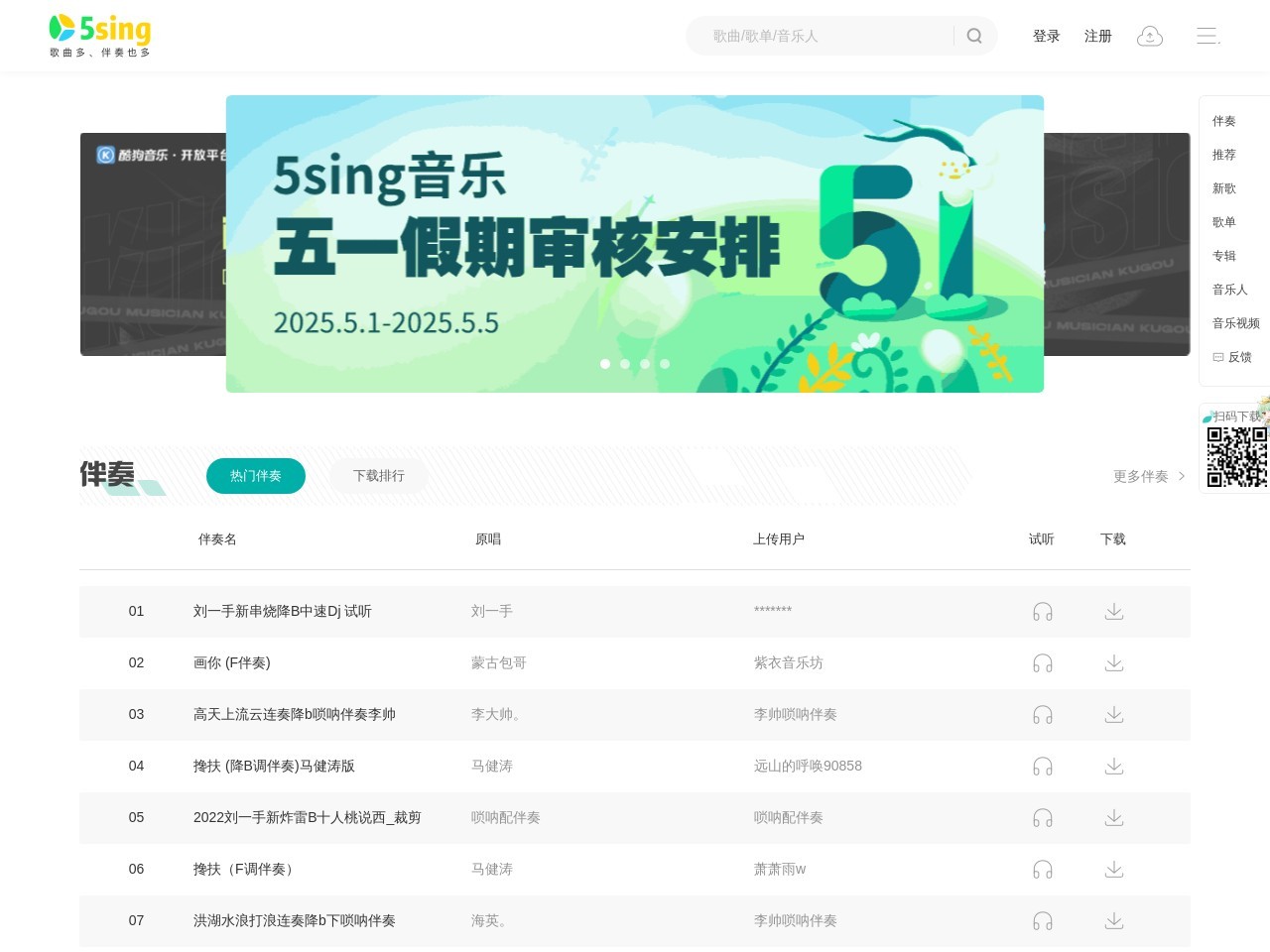The height and width of the screenshot is (952, 1270).
Task: Select the third carousel indicator dot
Action: click(x=645, y=364)
